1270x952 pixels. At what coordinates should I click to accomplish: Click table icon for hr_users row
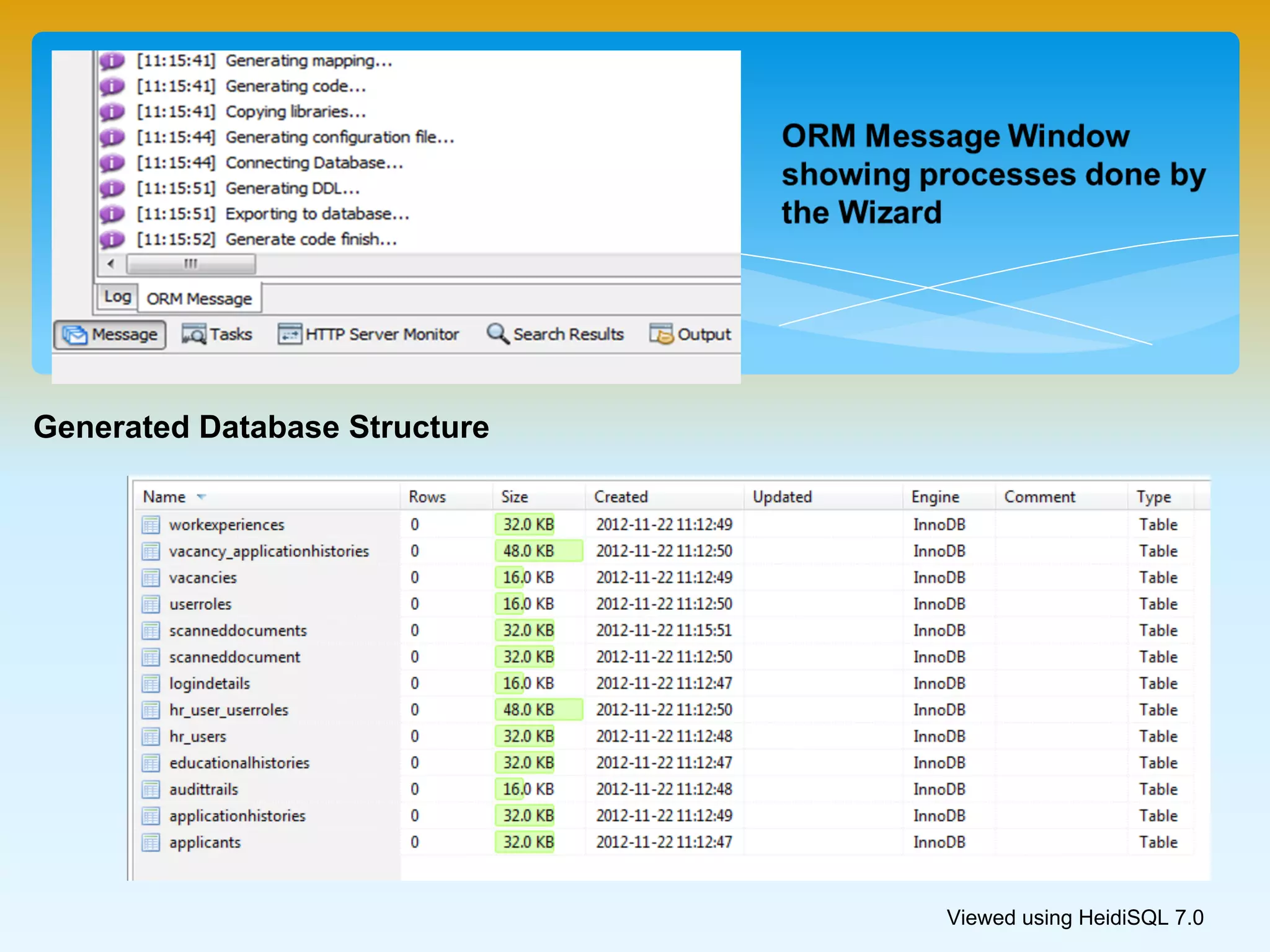[151, 736]
